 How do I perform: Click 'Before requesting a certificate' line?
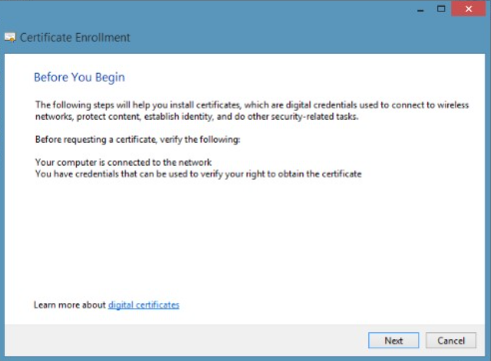pyautogui.click(x=137, y=139)
